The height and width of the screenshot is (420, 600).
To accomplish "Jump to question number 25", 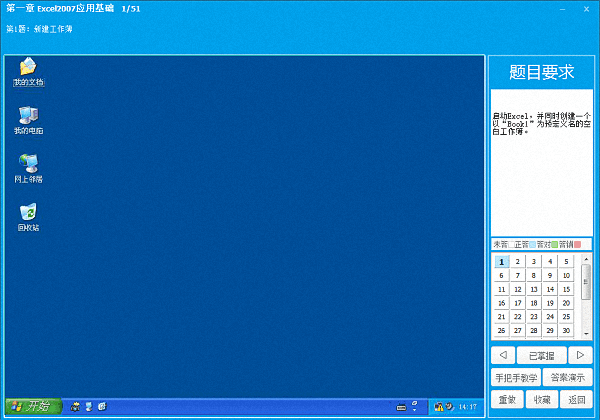I will point(566,317).
